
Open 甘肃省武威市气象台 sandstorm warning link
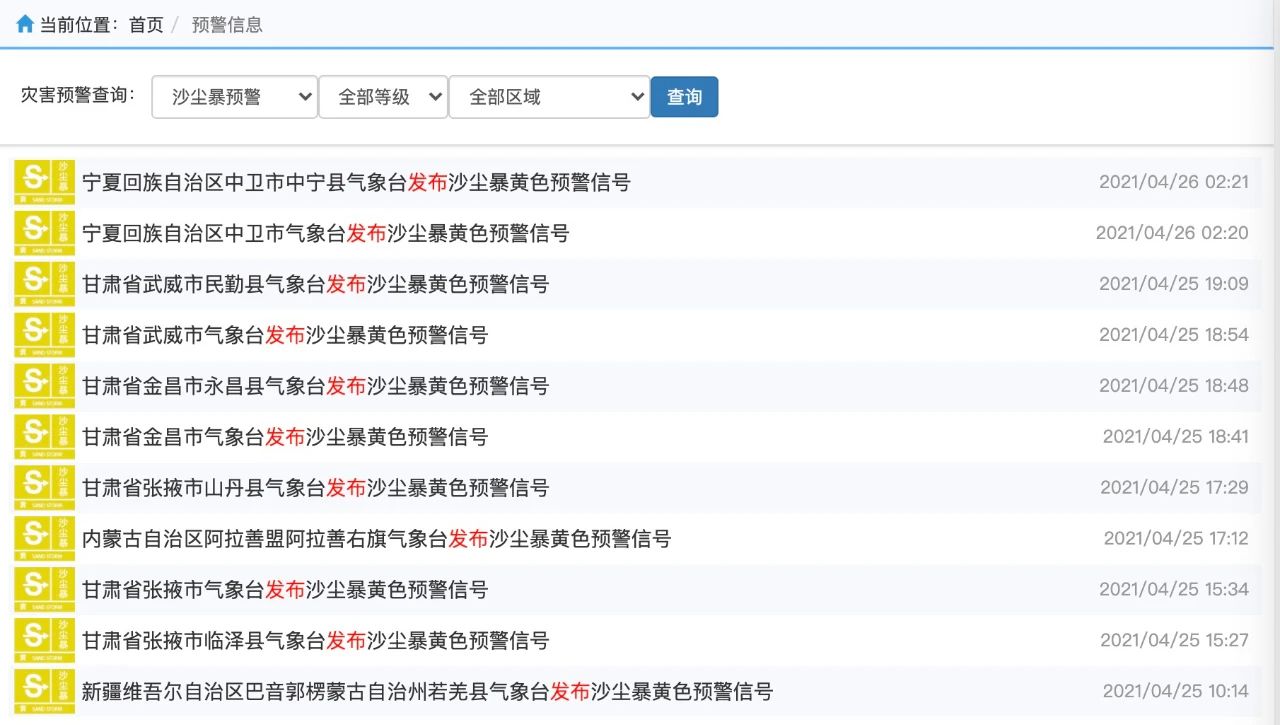[x=284, y=335]
